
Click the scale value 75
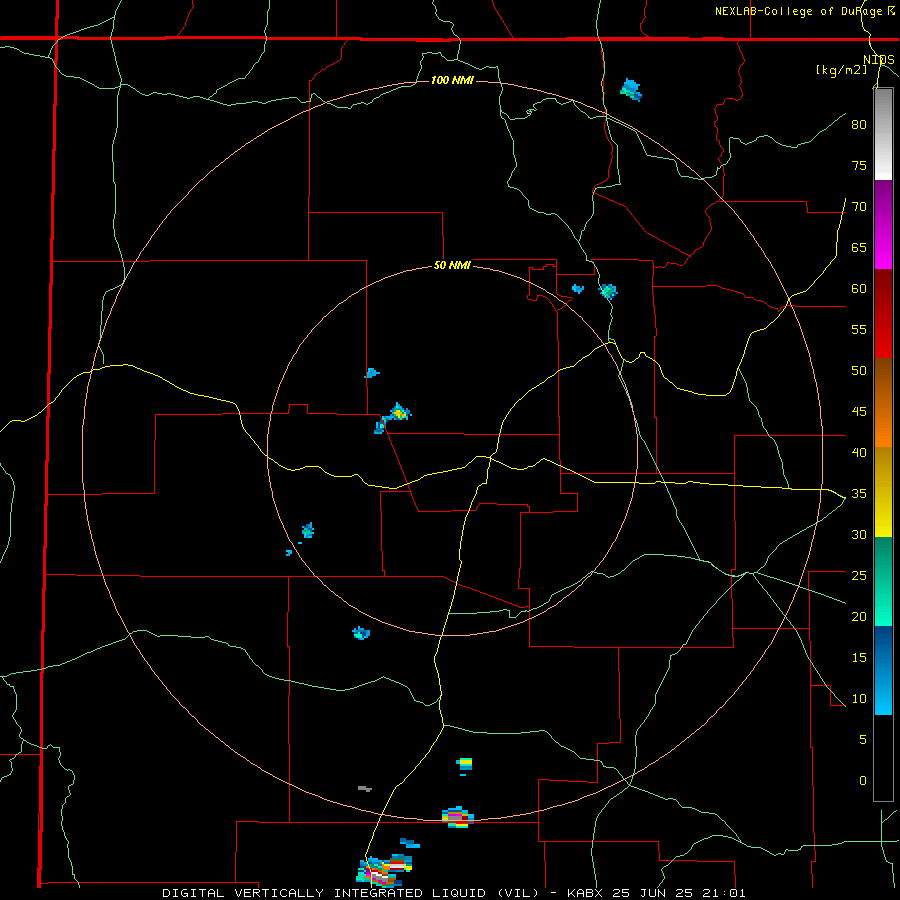point(859,166)
